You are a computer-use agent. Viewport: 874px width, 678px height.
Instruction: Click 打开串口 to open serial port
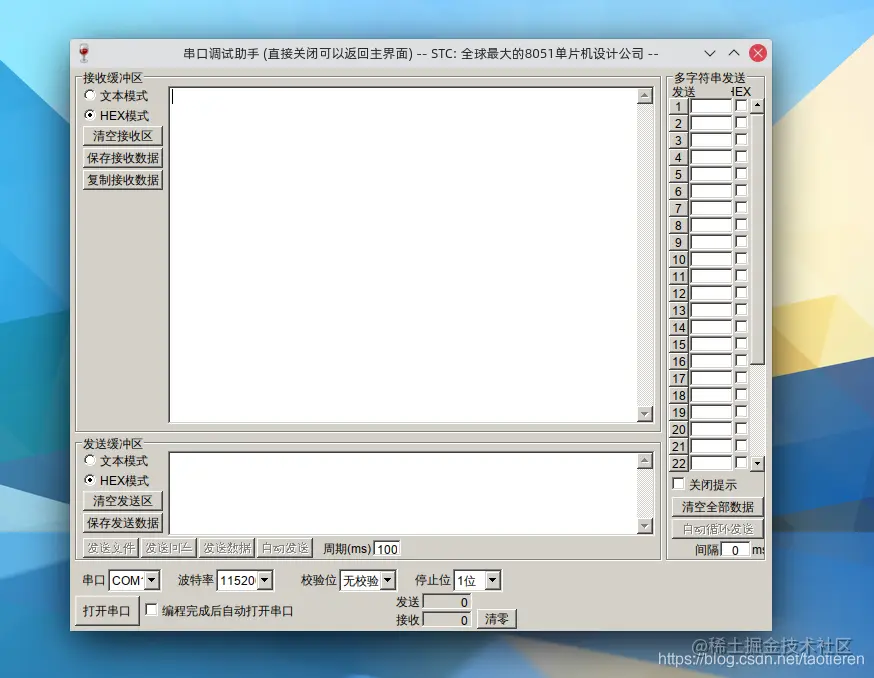pyautogui.click(x=106, y=611)
